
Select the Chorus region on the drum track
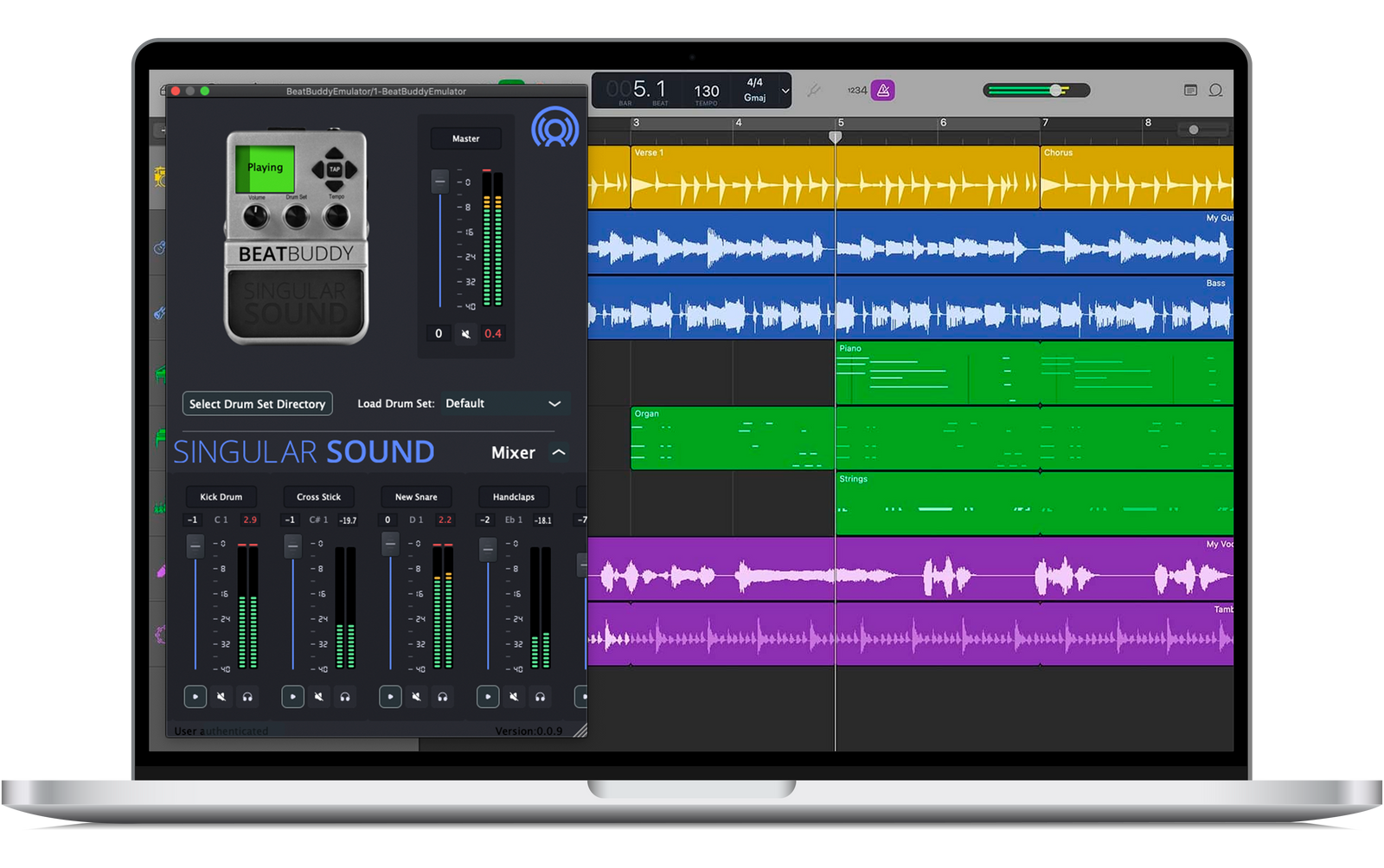point(1136,177)
